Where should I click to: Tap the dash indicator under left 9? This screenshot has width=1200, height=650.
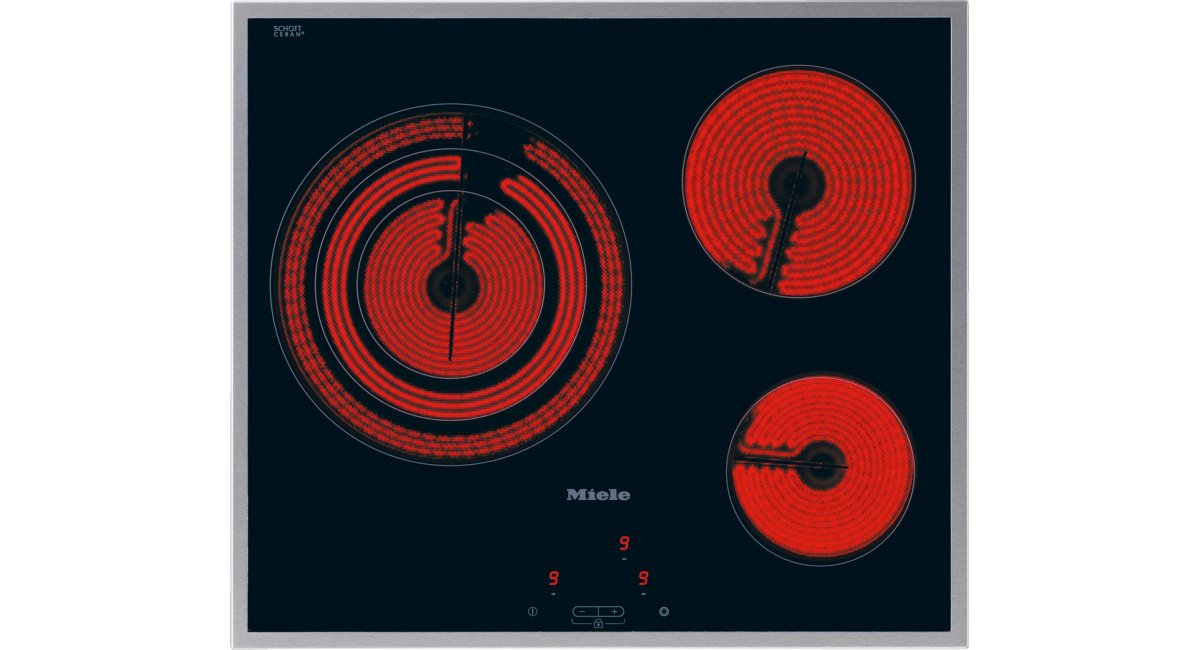[553, 593]
